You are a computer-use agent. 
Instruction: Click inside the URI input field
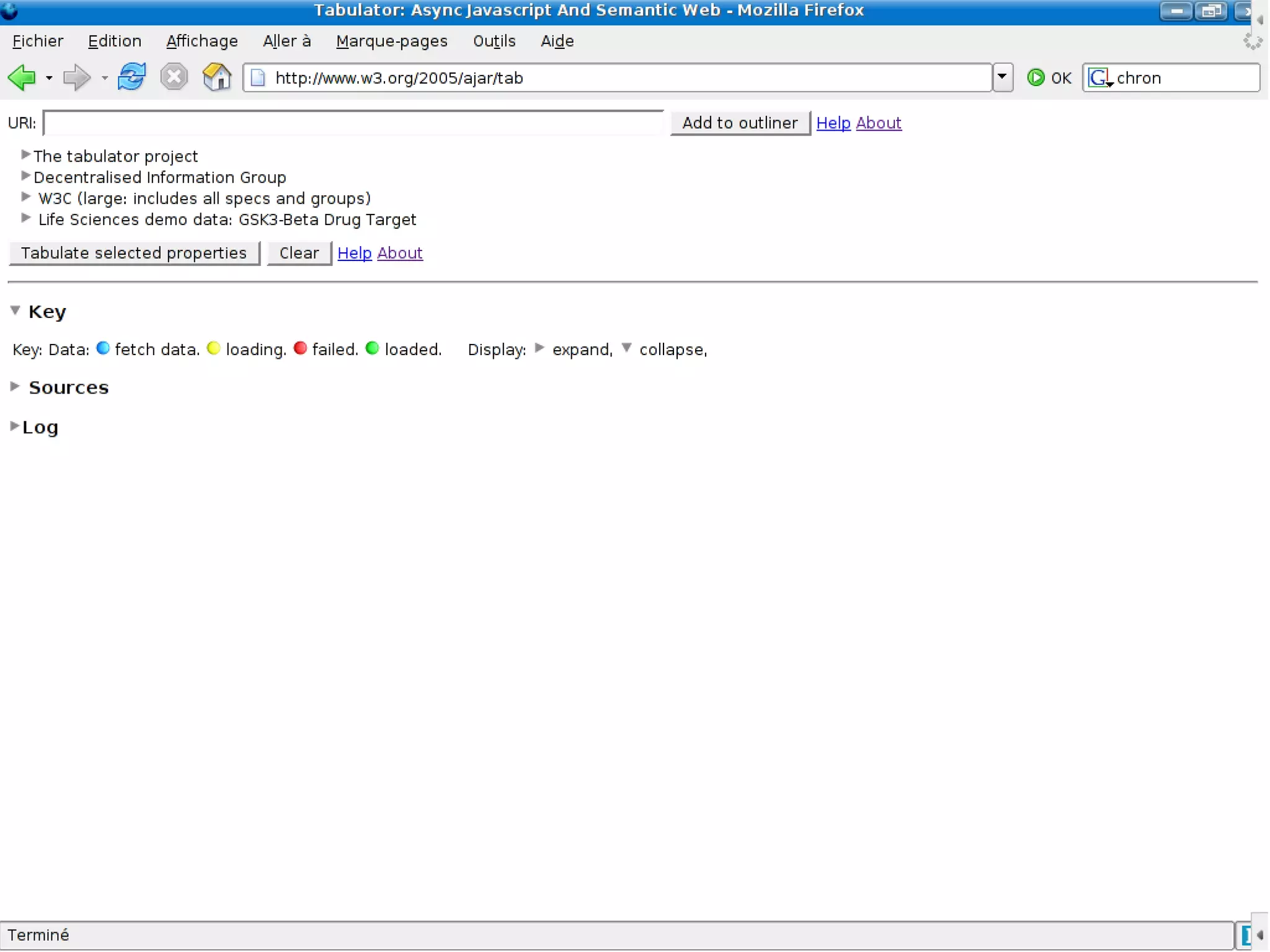353,123
